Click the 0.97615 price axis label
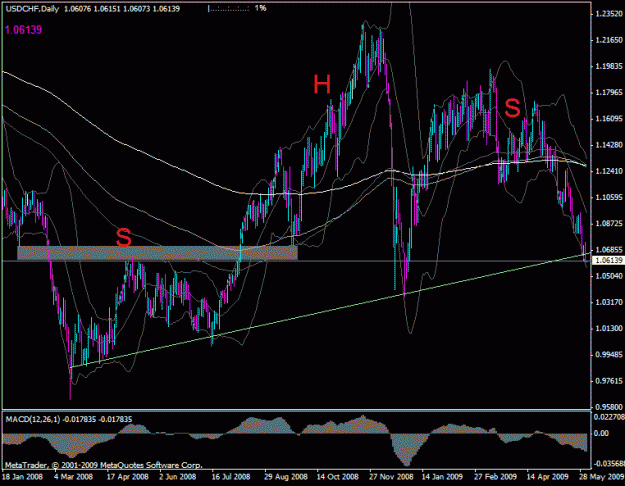 (x=609, y=381)
